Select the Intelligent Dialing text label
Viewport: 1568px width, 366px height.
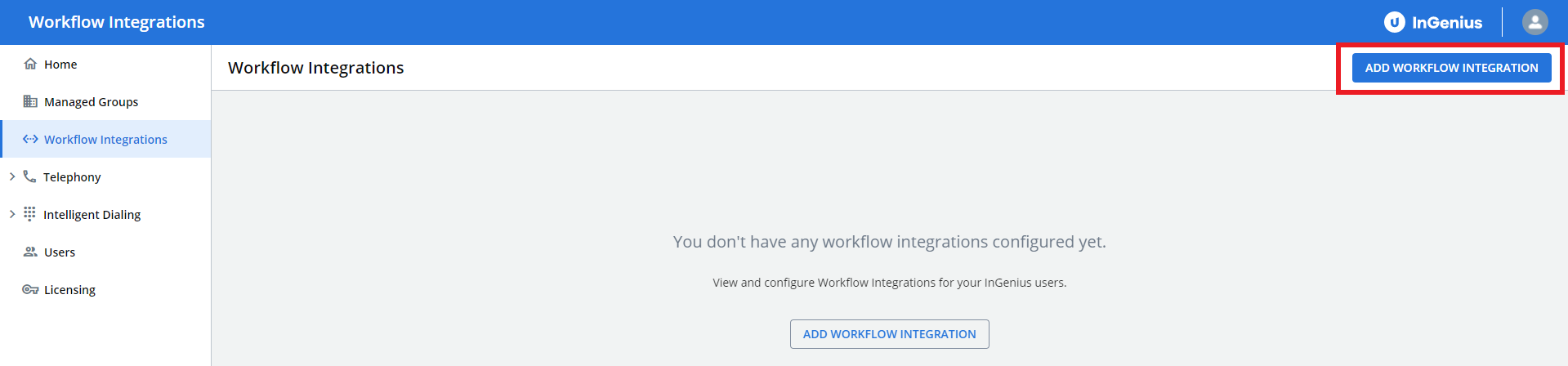tap(92, 215)
